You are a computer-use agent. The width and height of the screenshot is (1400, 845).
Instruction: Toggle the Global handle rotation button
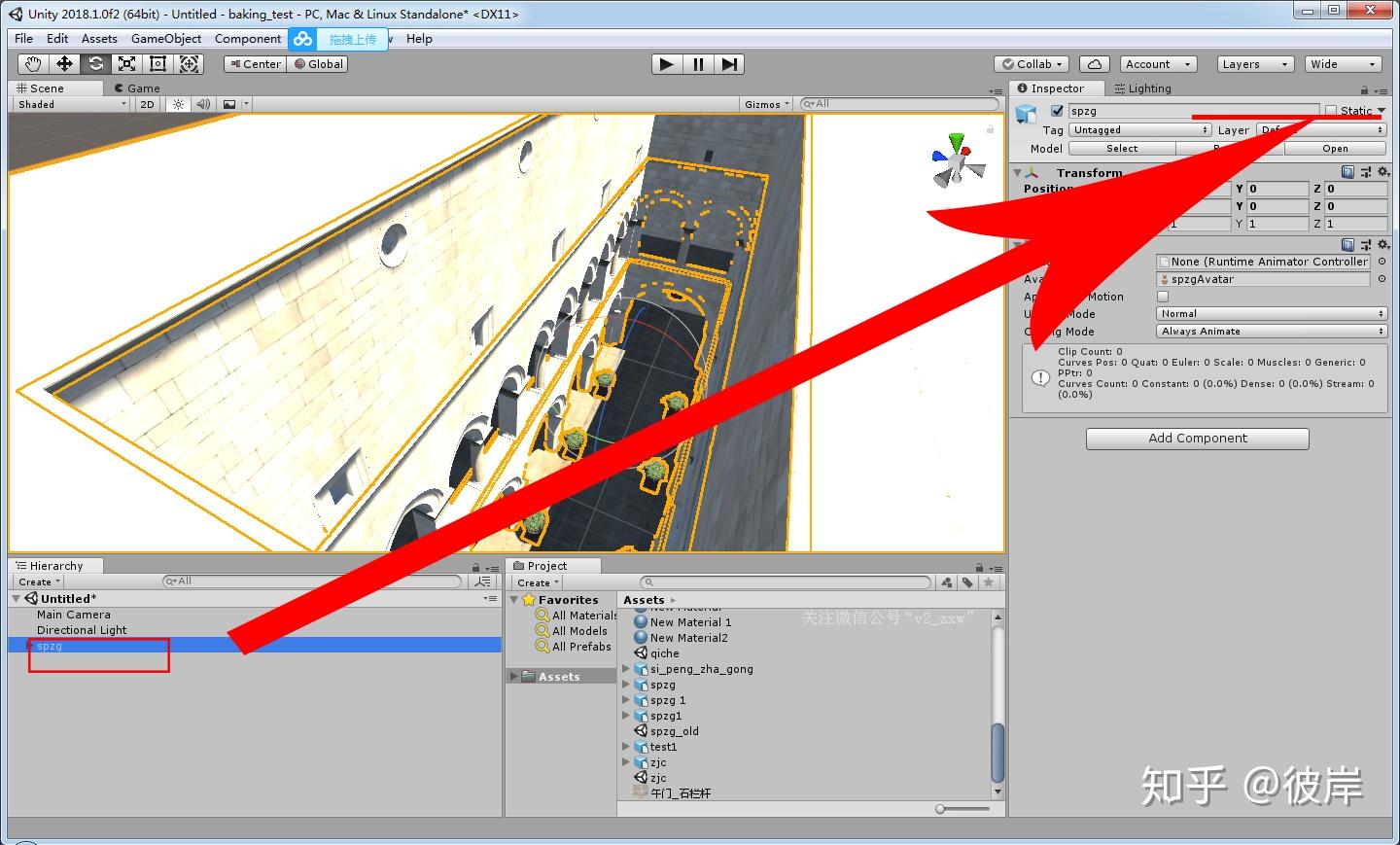(x=319, y=64)
